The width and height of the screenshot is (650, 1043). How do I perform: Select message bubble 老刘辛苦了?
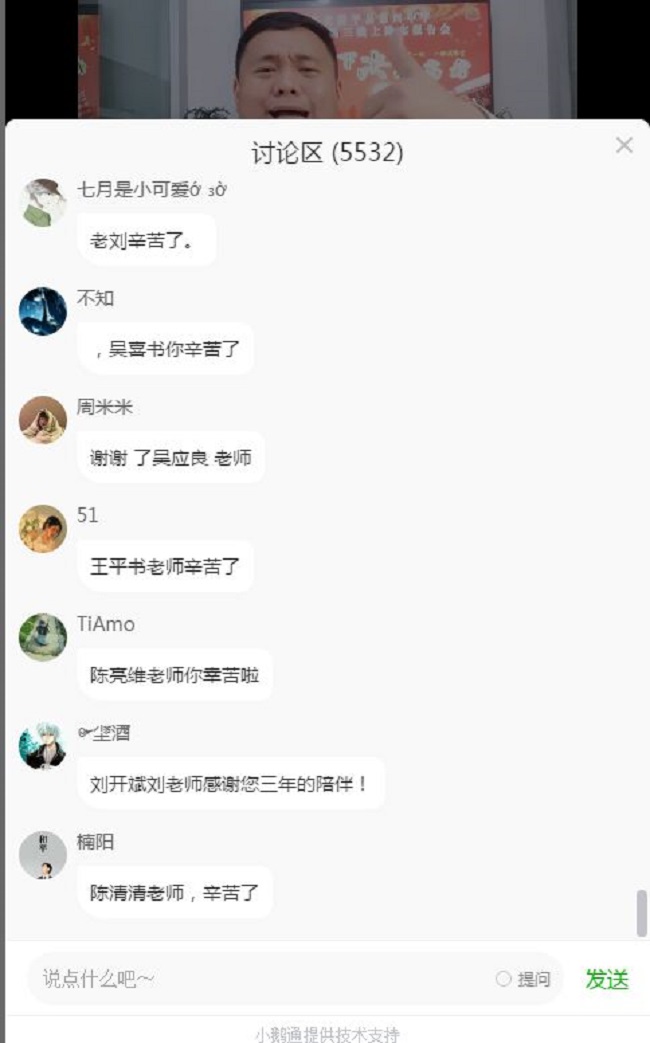tap(146, 240)
